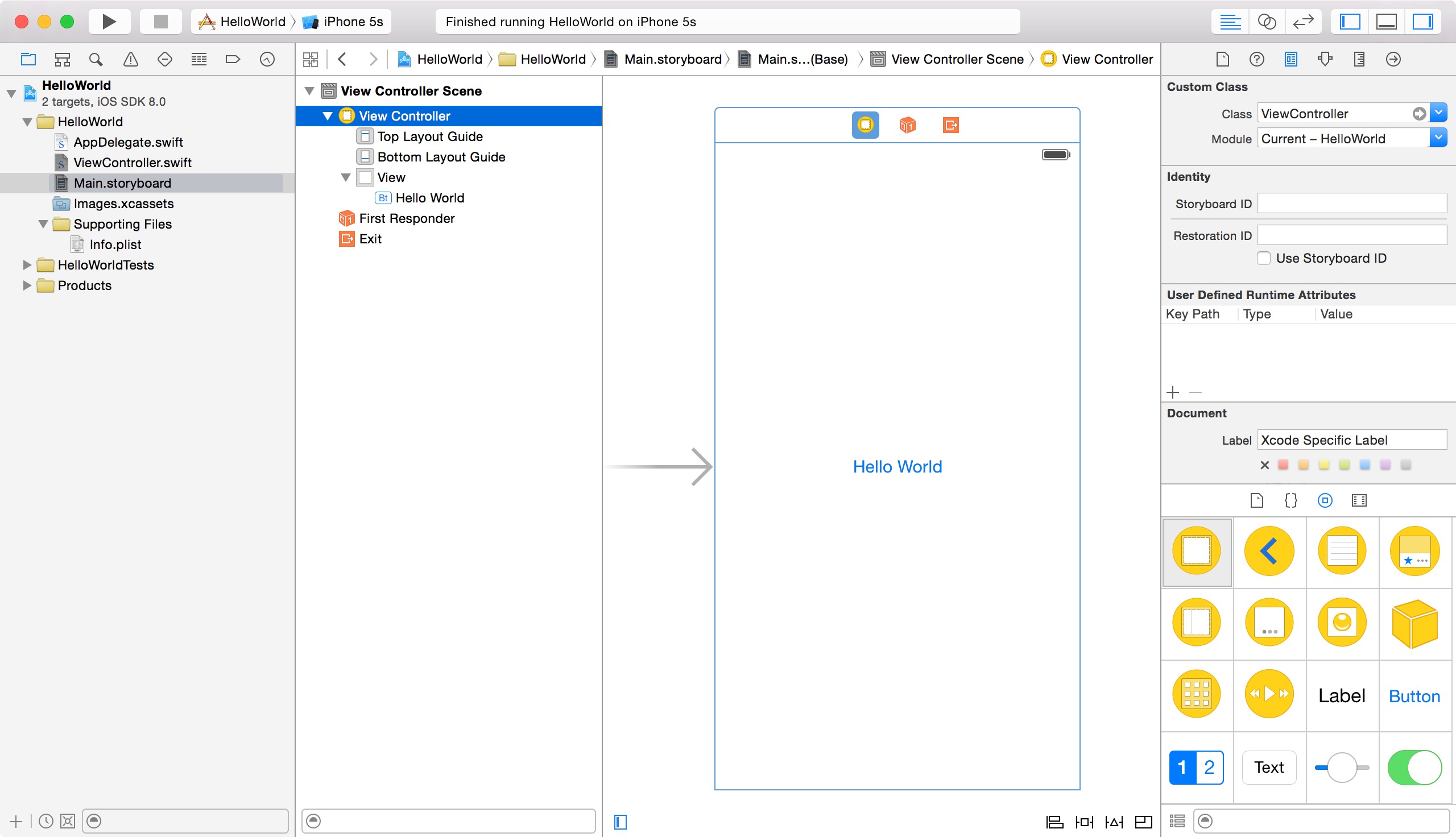Click the Xcode Specific Label field
This screenshot has width=1456, height=837.
pyautogui.click(x=1352, y=440)
